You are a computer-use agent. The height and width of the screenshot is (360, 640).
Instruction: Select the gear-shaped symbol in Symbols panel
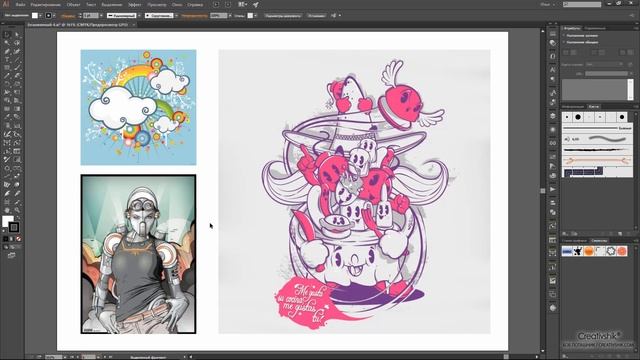[611, 251]
